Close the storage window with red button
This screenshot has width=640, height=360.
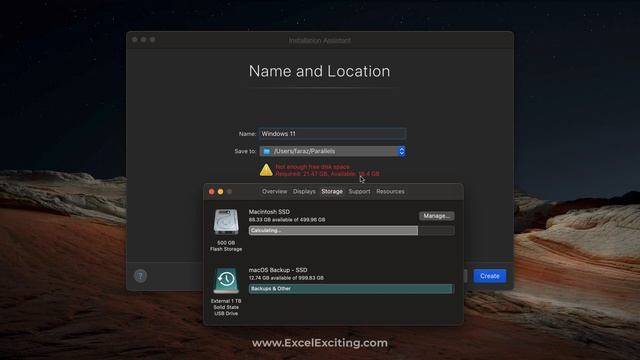pos(211,191)
